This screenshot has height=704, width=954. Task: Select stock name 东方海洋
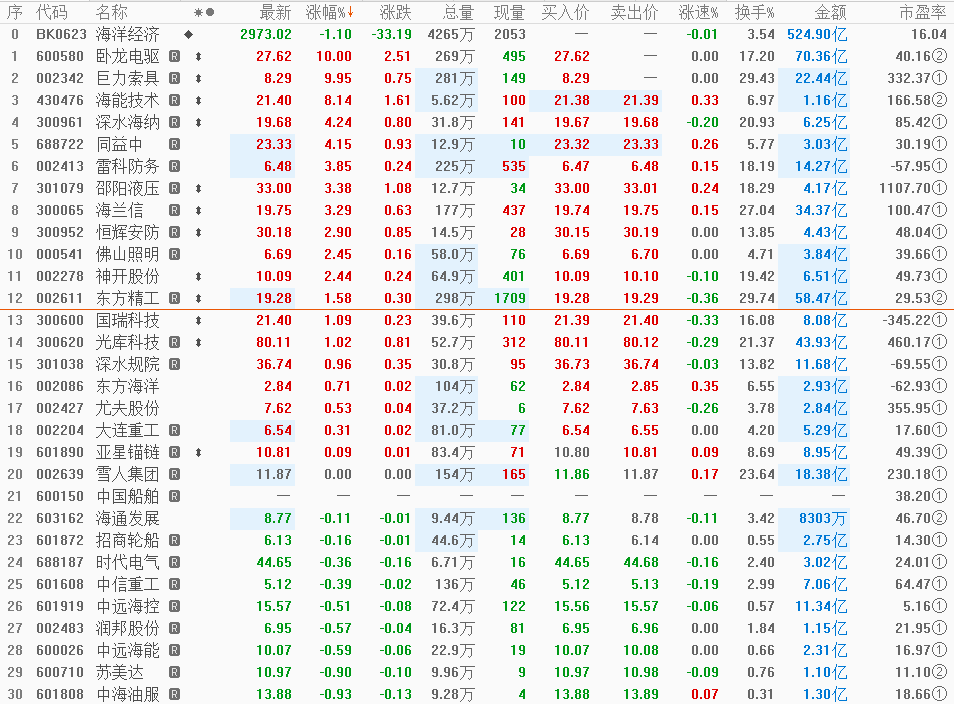tap(127, 386)
